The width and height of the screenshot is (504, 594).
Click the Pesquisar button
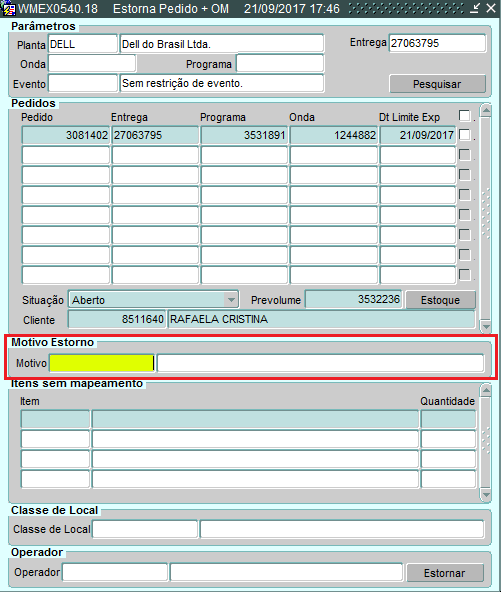(x=438, y=84)
